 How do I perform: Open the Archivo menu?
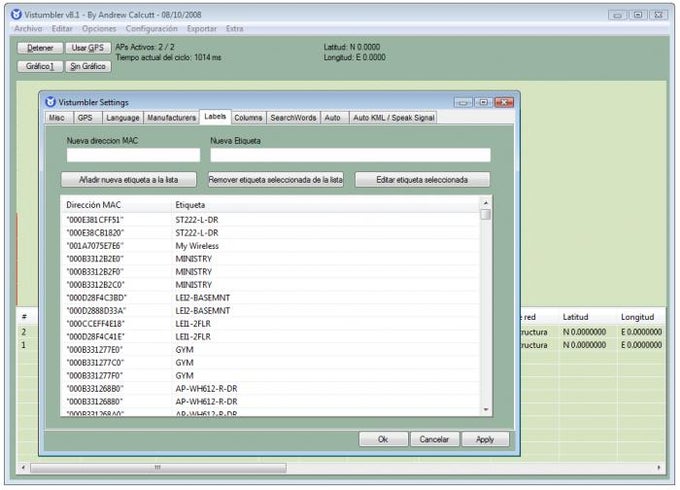[x=28, y=29]
